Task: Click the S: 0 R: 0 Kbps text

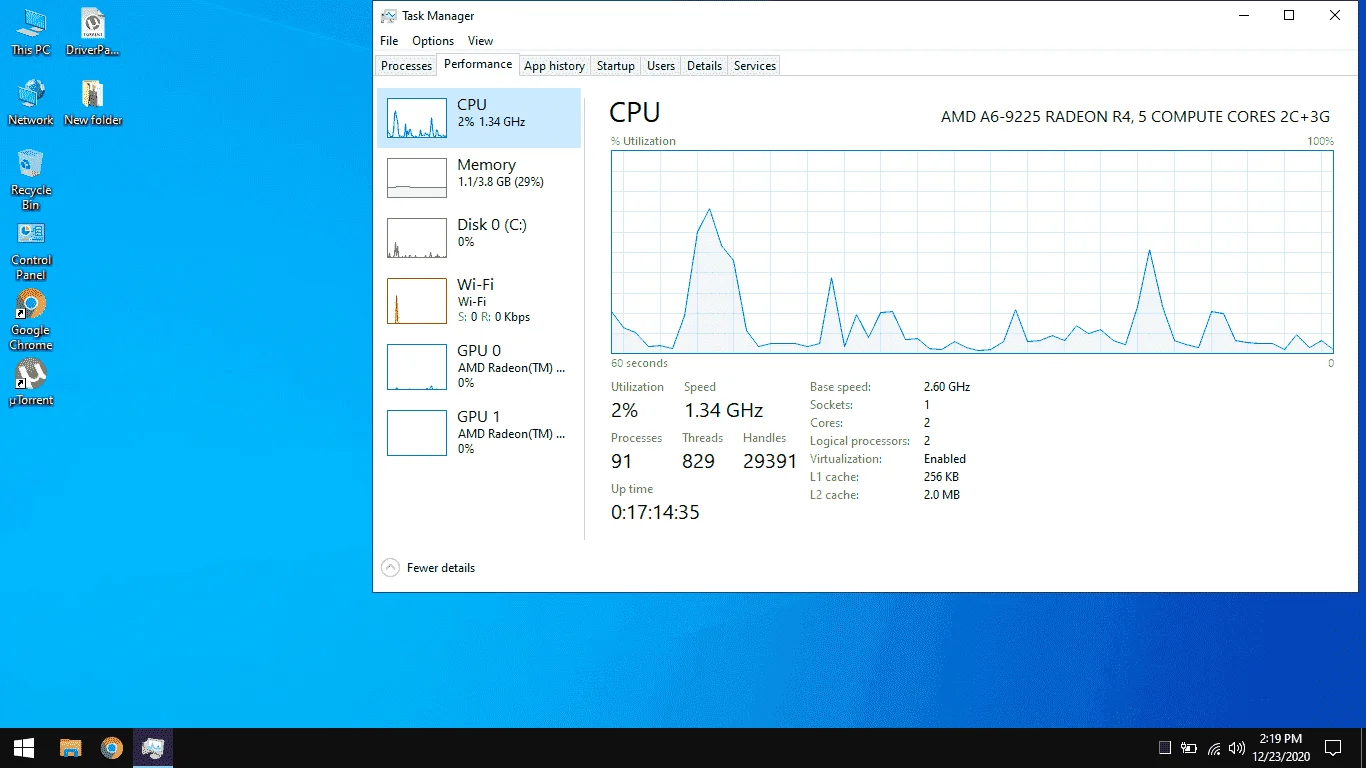Action: tap(494, 317)
